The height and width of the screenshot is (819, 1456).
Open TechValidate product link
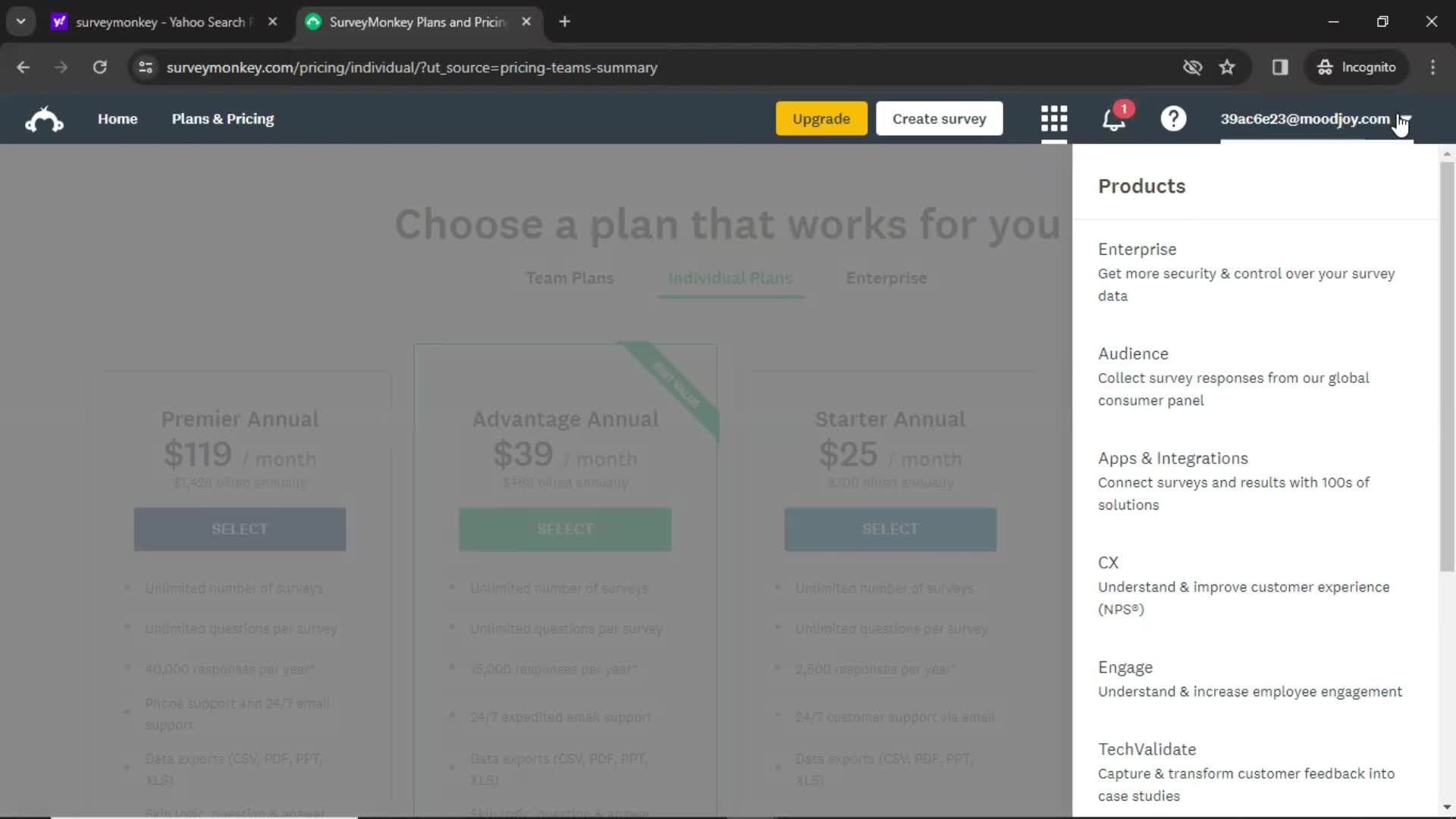click(x=1147, y=750)
